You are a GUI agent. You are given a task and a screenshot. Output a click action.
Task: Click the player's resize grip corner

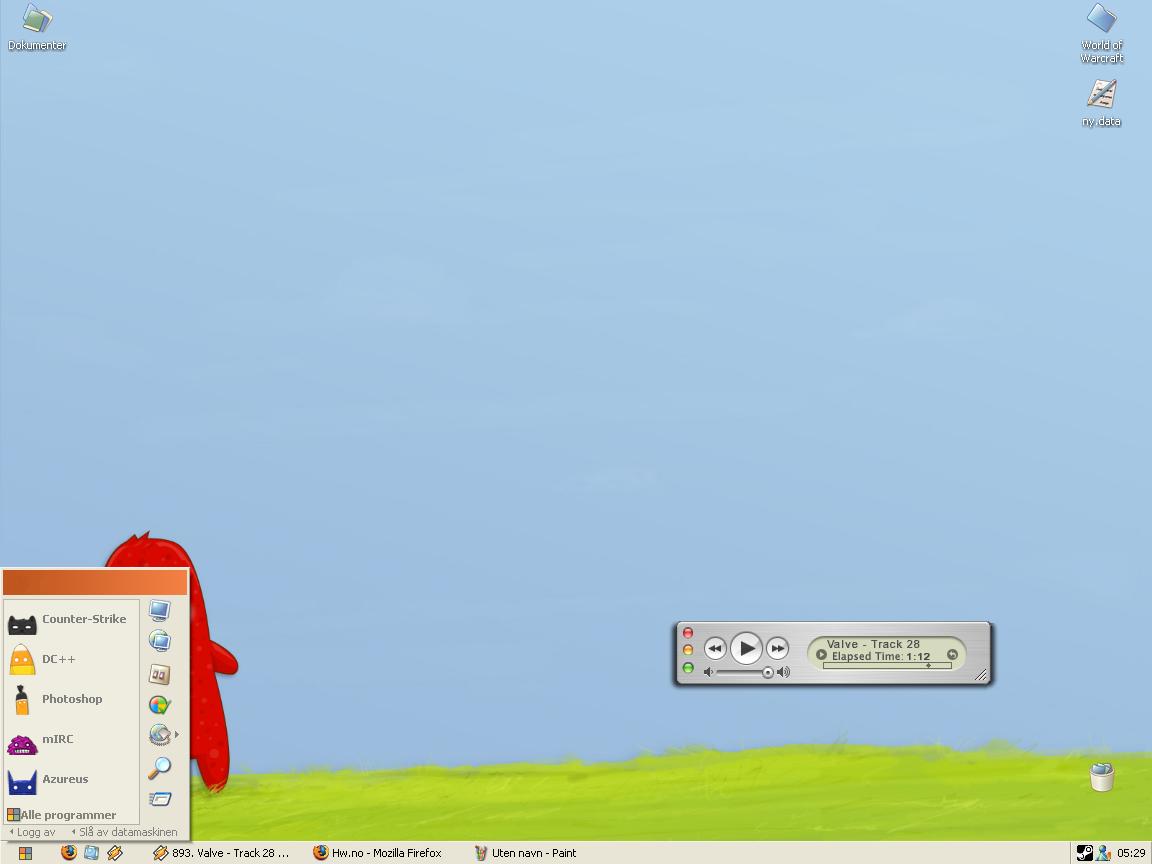[x=981, y=675]
